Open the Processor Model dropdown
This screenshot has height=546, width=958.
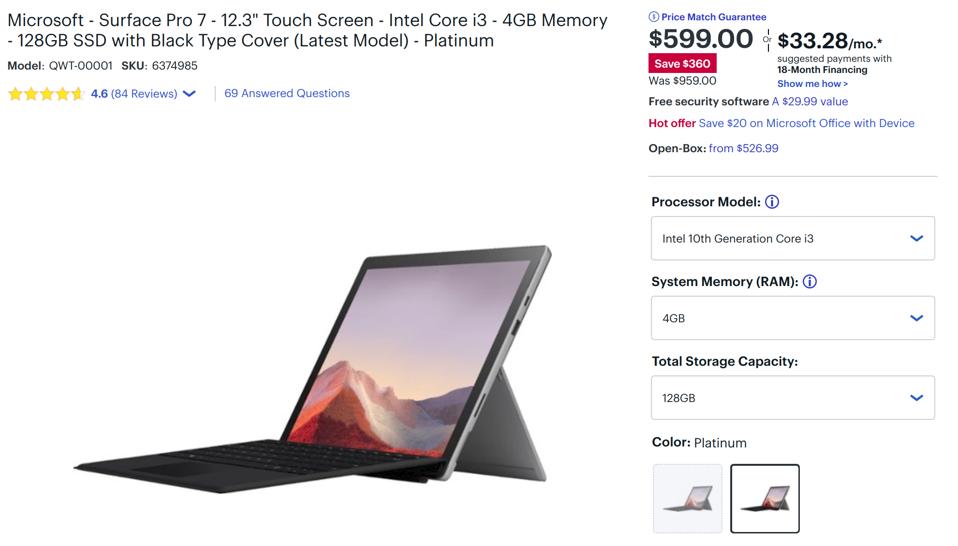click(x=792, y=239)
